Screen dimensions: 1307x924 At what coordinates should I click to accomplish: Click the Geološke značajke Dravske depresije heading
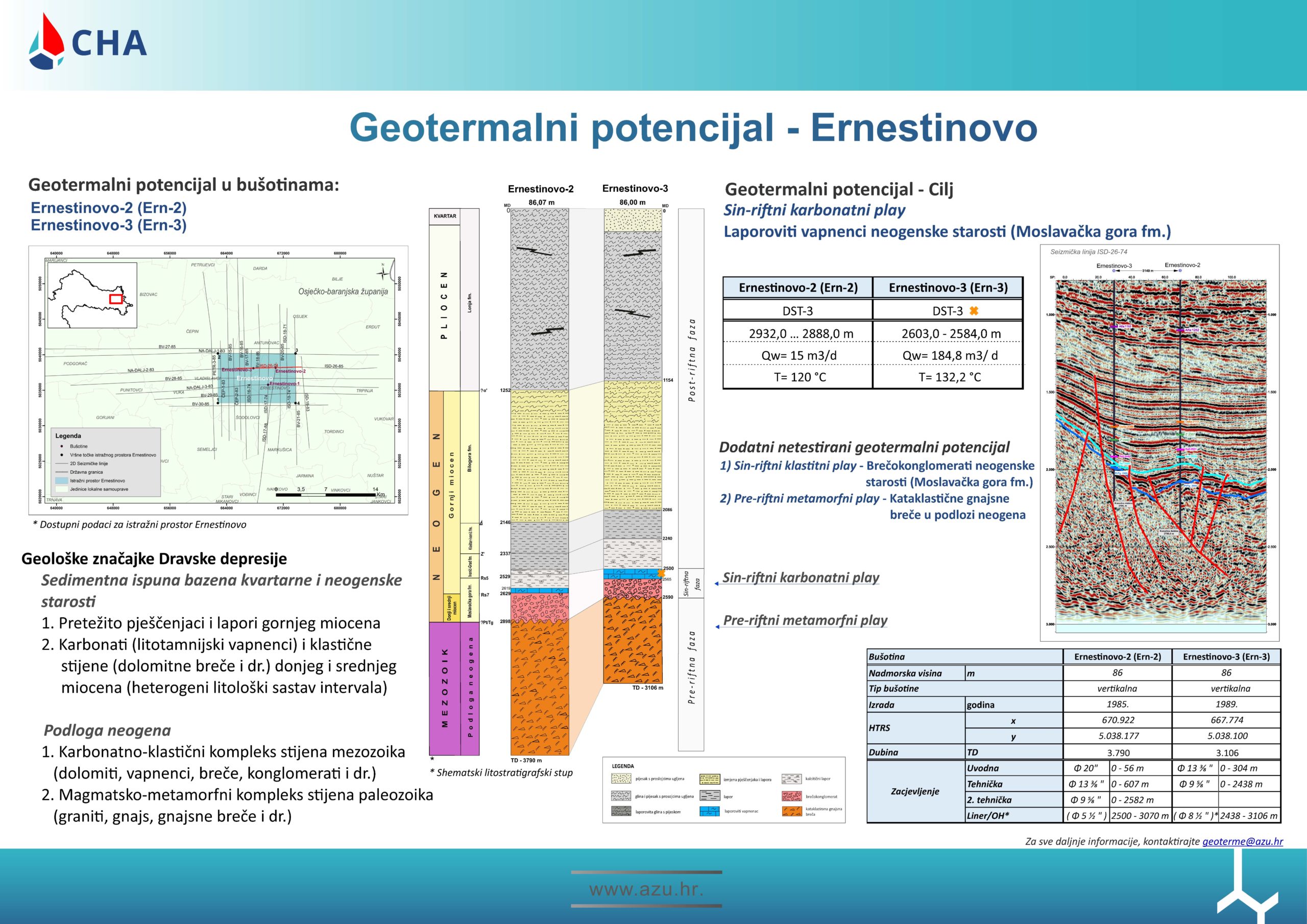(154, 558)
